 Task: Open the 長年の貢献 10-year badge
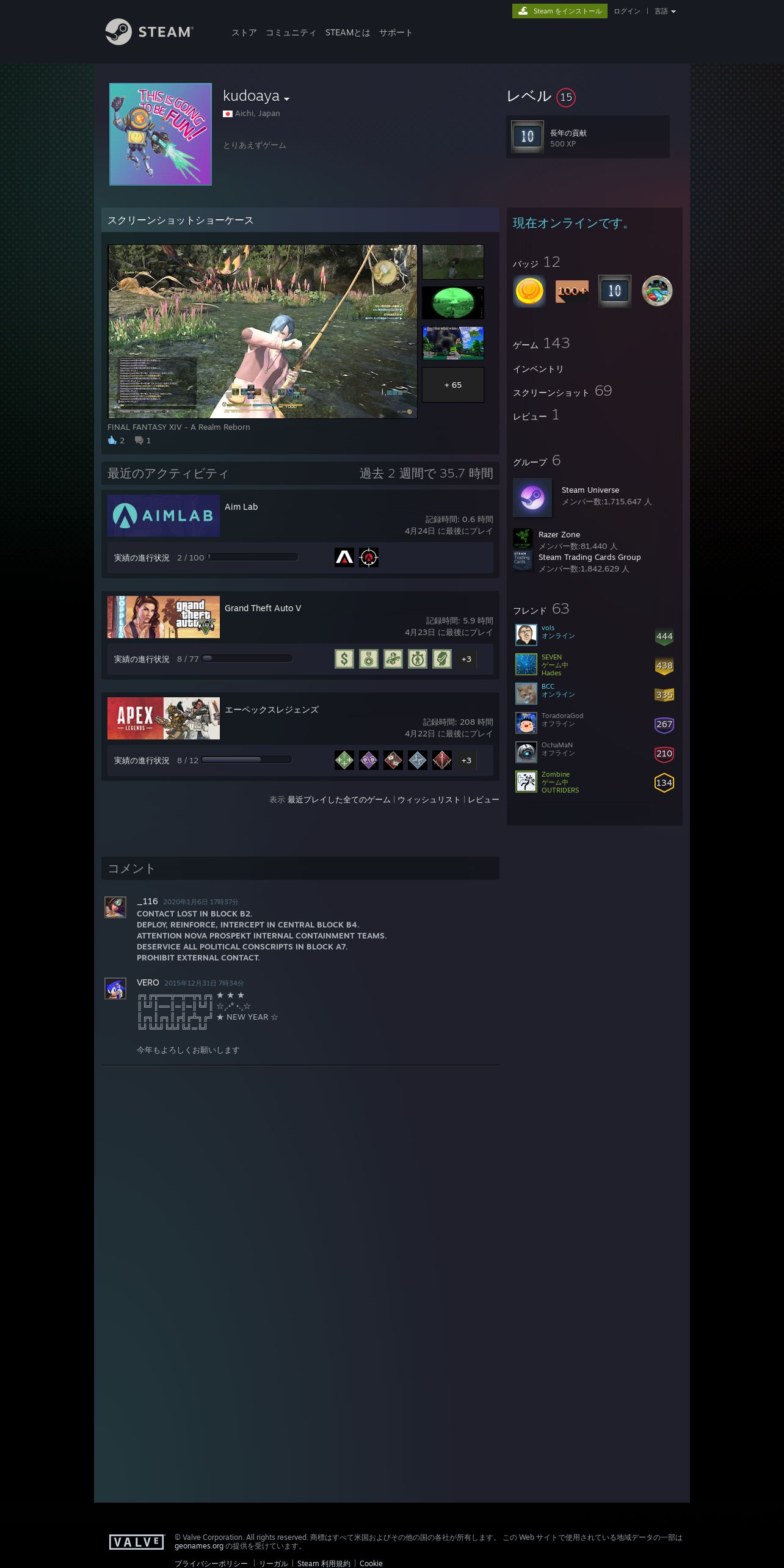click(528, 136)
